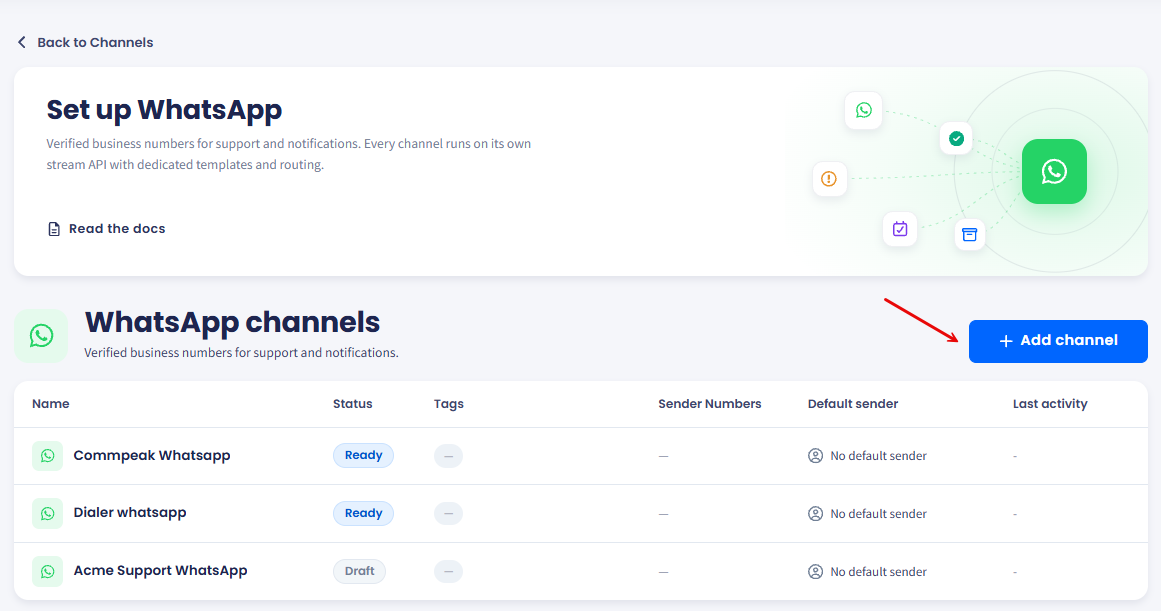Click the large green WhatsApp logo tile

click(x=1054, y=171)
